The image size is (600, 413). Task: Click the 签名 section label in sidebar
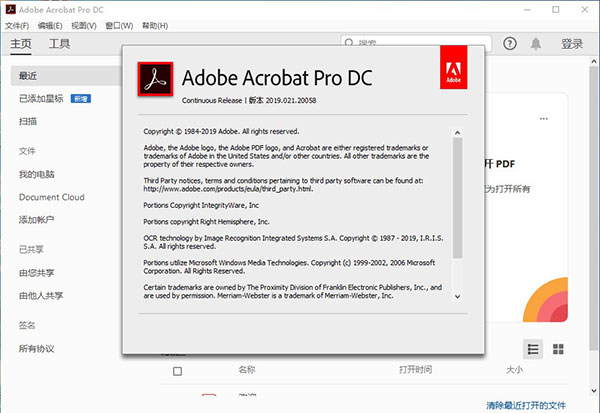click(x=27, y=325)
